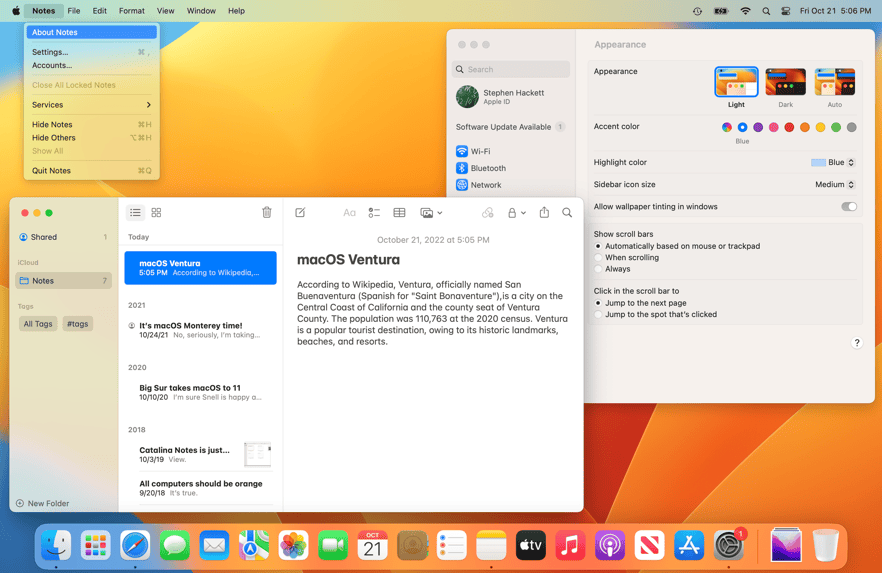This screenshot has width=882, height=573.
Task: Switch Notes to gallery view
Action: (156, 213)
